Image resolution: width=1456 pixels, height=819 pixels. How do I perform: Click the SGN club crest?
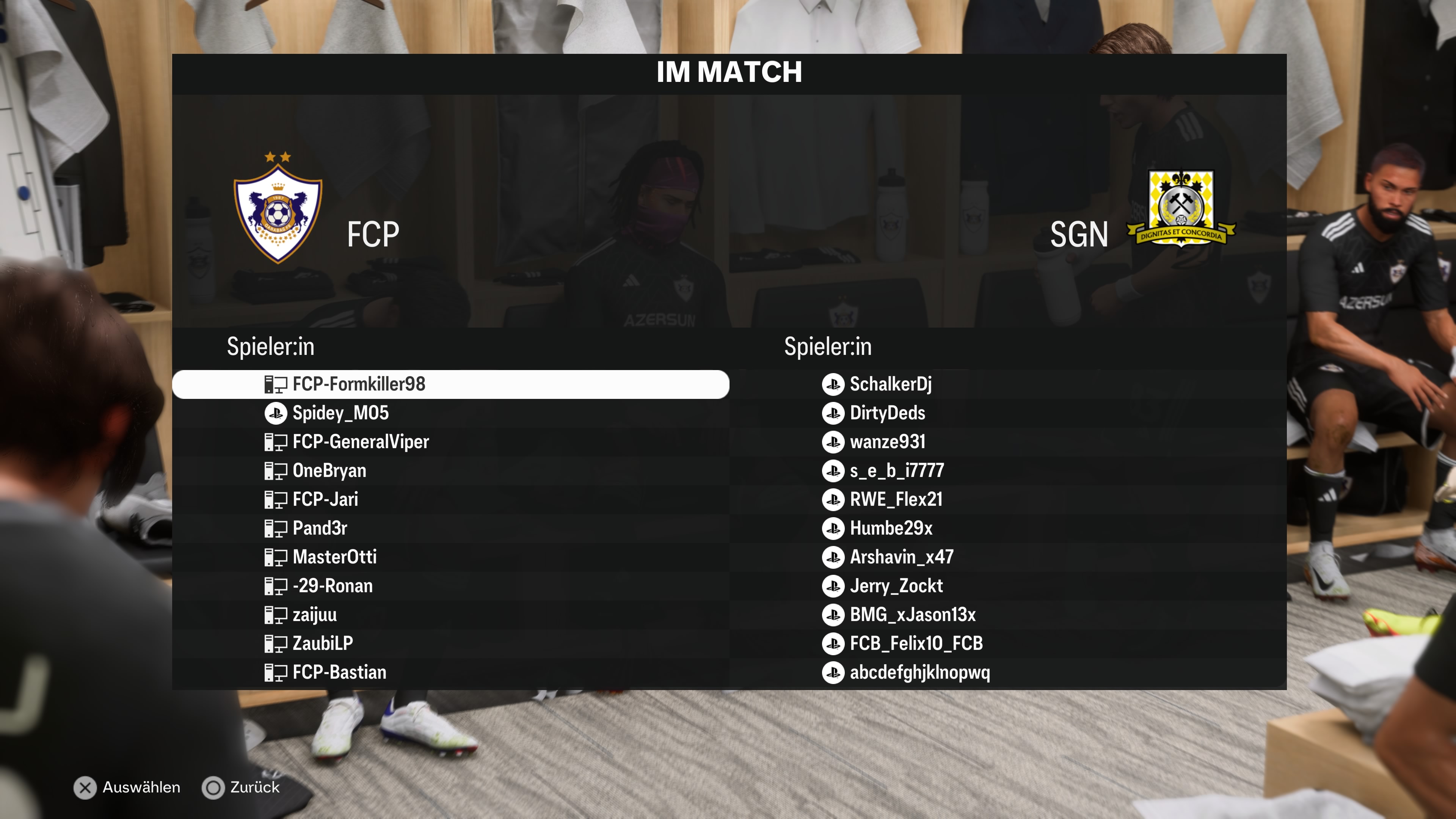(1181, 207)
